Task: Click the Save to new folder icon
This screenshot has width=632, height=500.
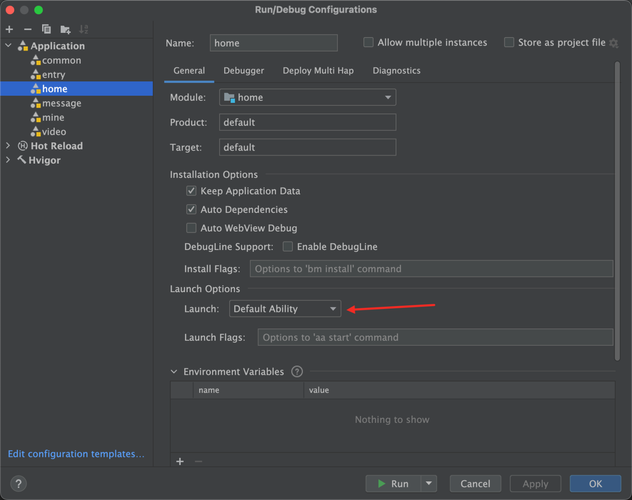Action: pos(65,29)
